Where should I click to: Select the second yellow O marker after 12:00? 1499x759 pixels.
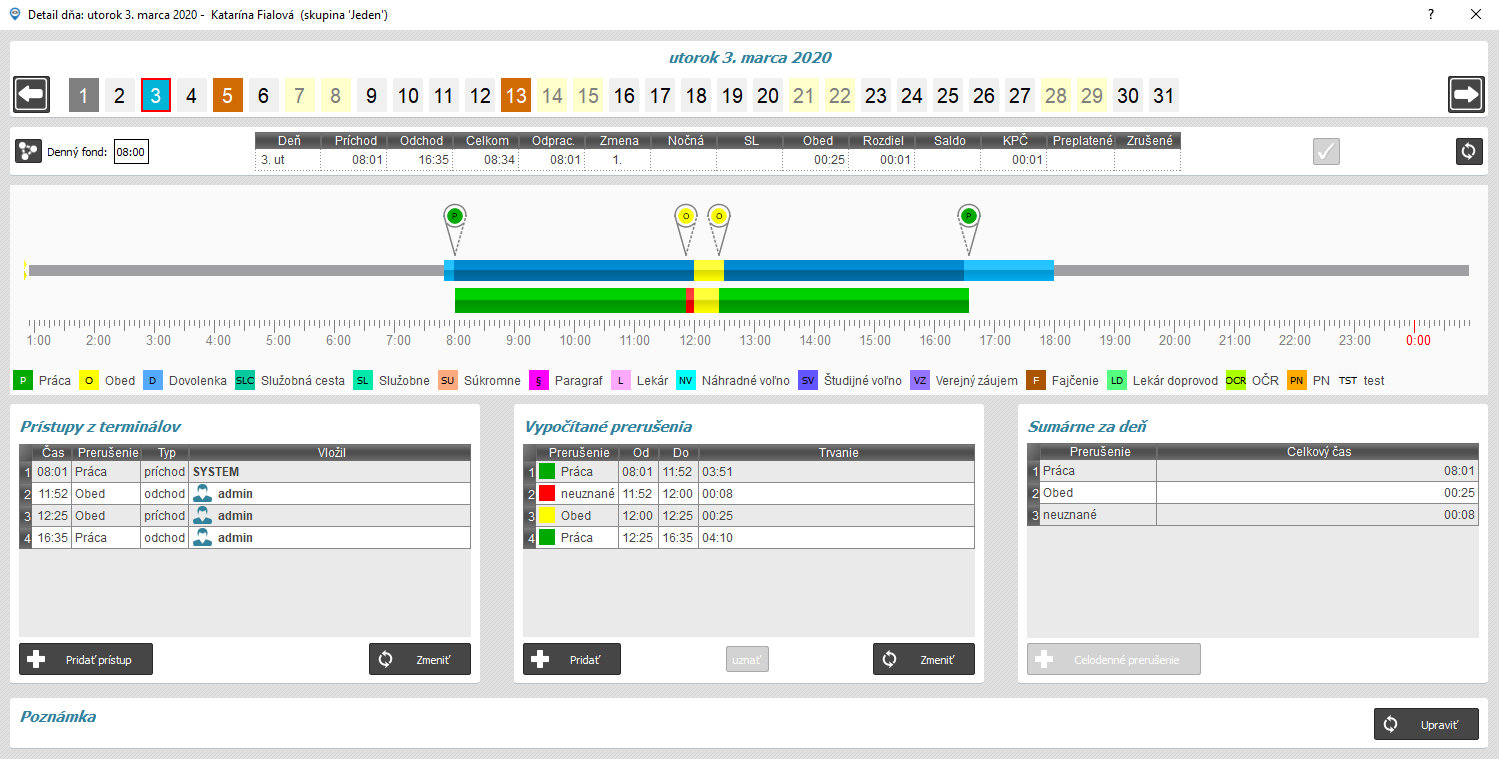pyautogui.click(x=718, y=216)
